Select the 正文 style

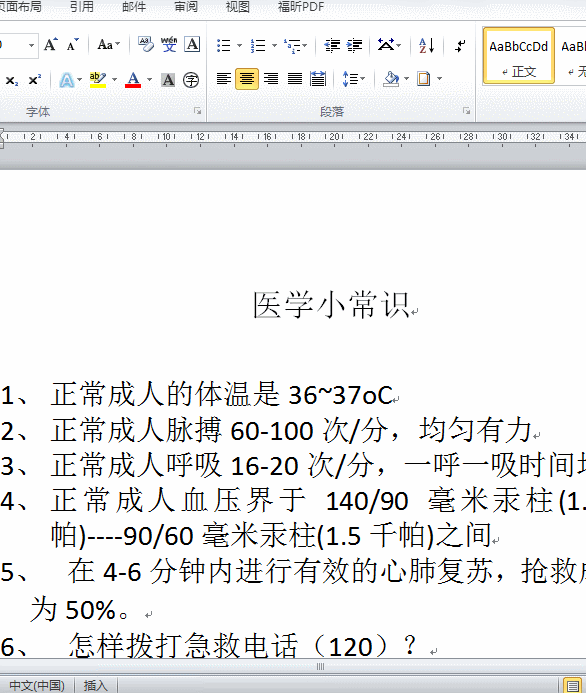(x=518, y=56)
